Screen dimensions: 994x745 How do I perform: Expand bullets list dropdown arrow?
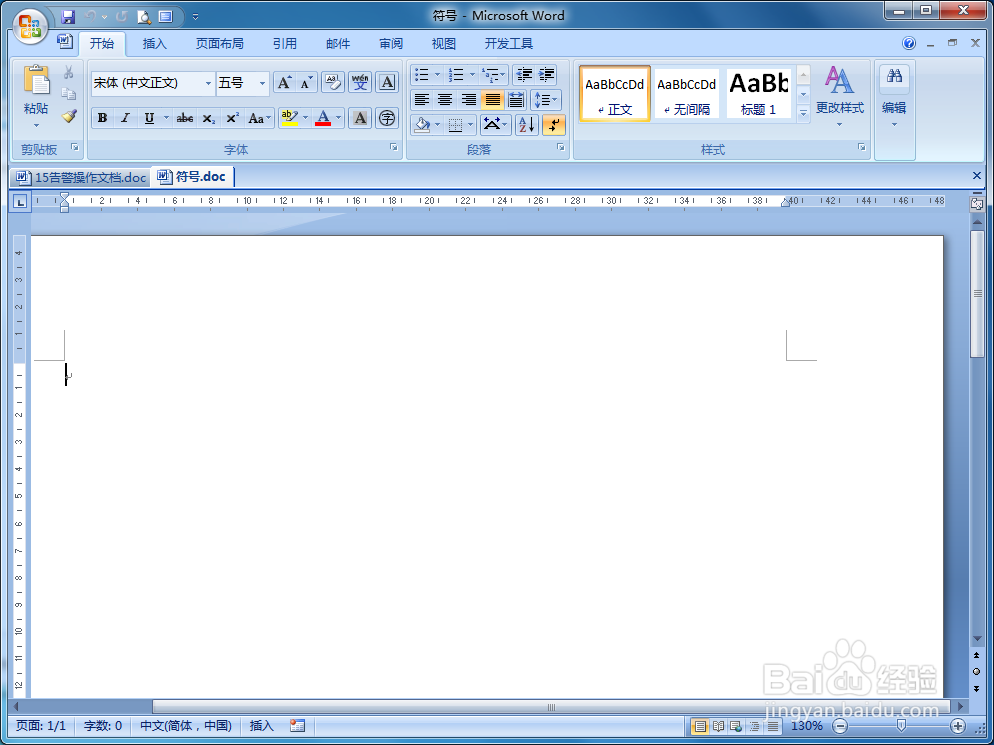437,75
